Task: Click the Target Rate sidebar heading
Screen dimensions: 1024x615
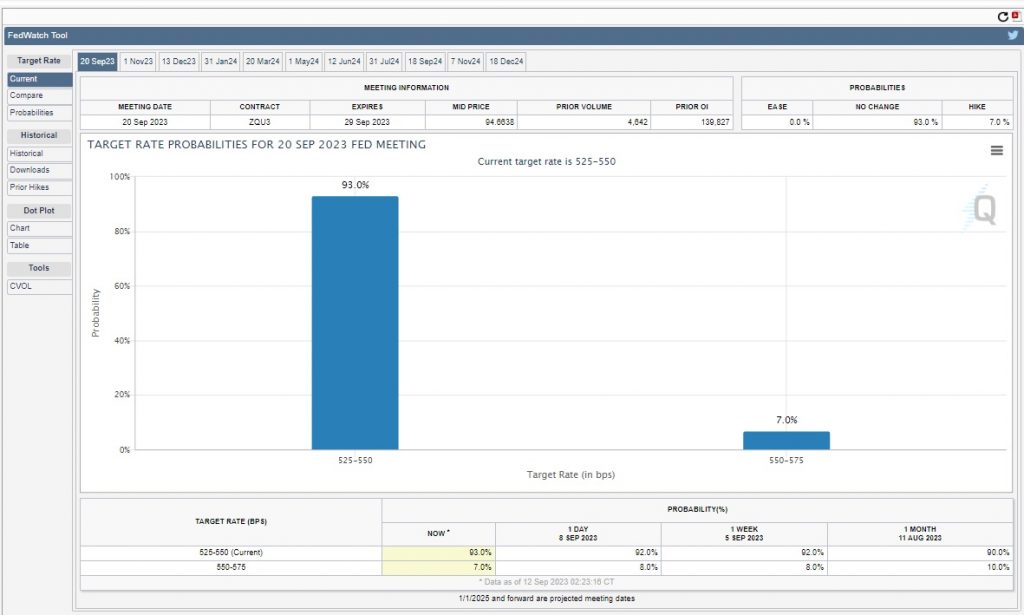Action: click(x=39, y=61)
